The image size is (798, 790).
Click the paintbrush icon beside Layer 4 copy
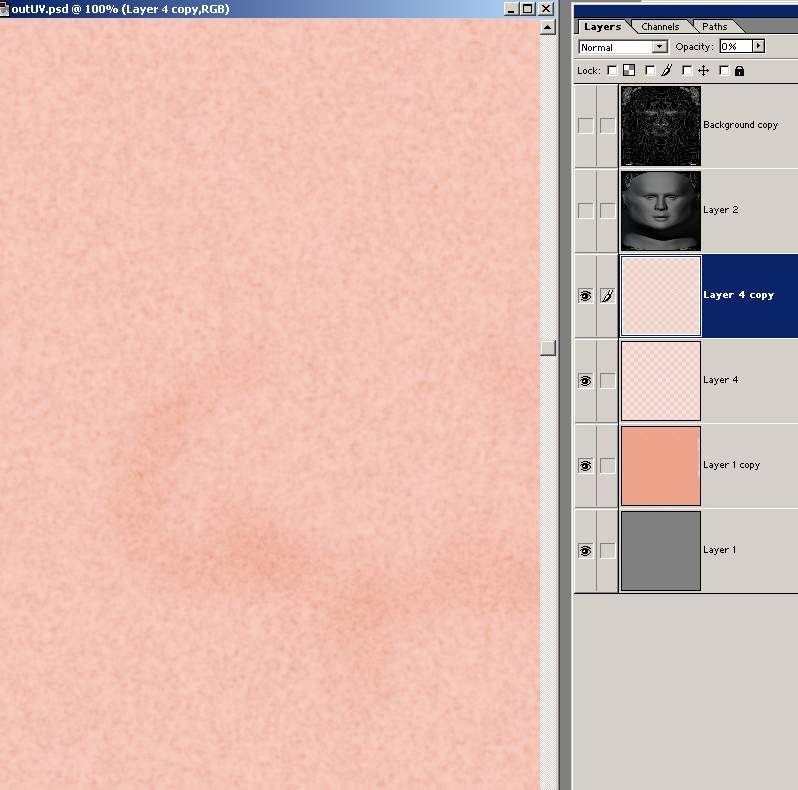click(607, 296)
